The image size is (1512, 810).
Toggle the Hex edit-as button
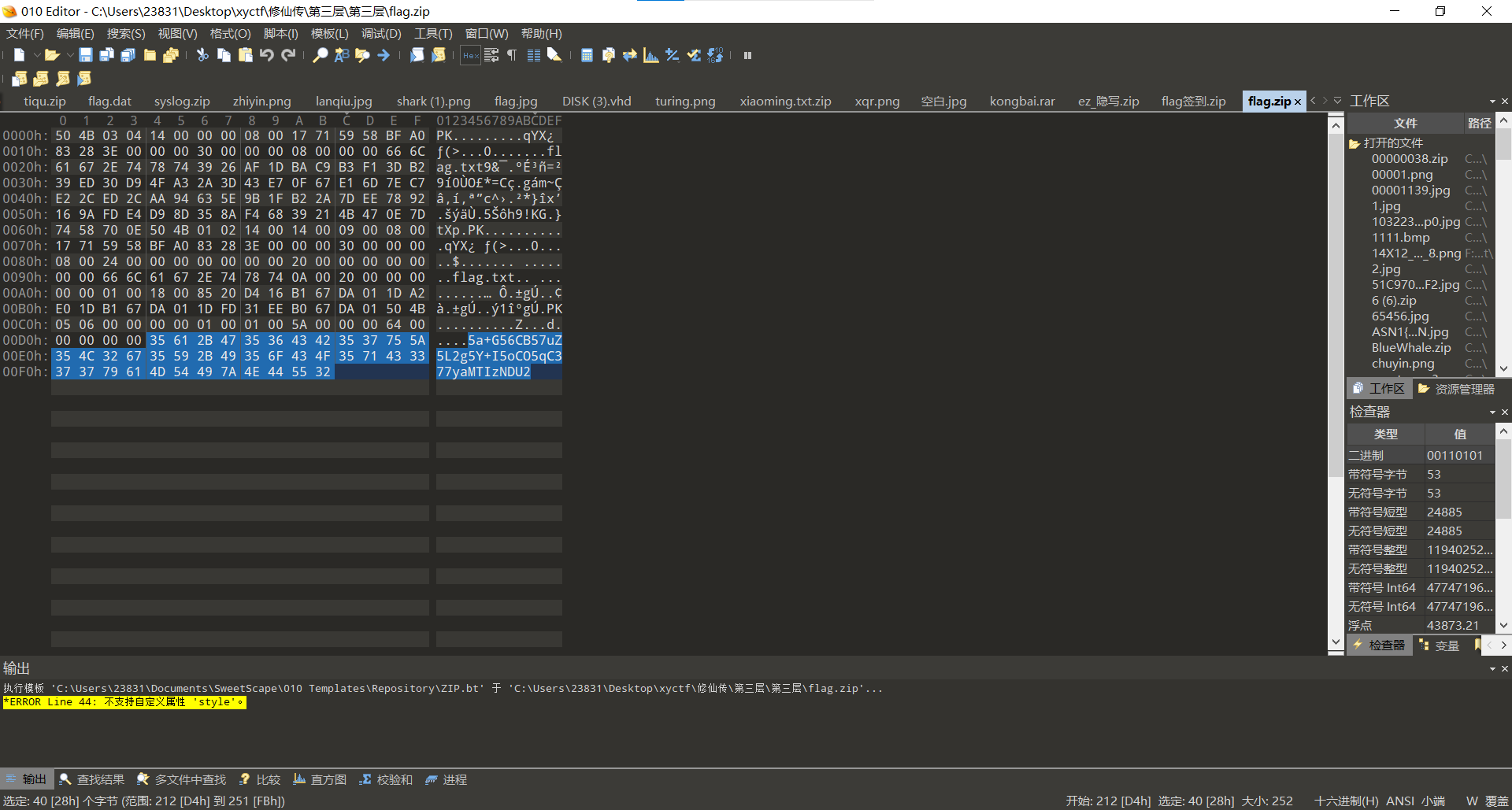[x=470, y=55]
